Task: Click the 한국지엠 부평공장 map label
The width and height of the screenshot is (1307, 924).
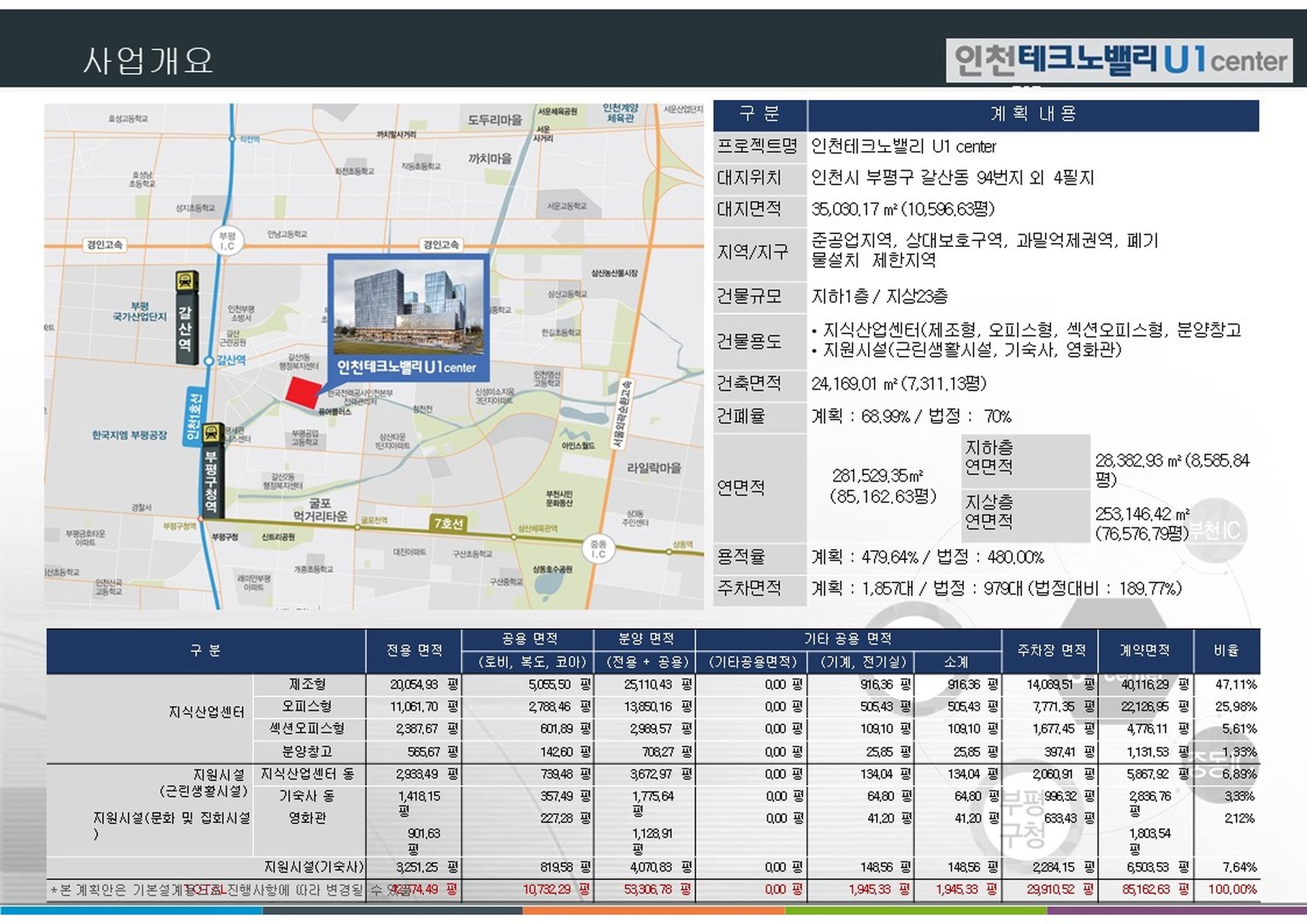Action: [x=129, y=435]
